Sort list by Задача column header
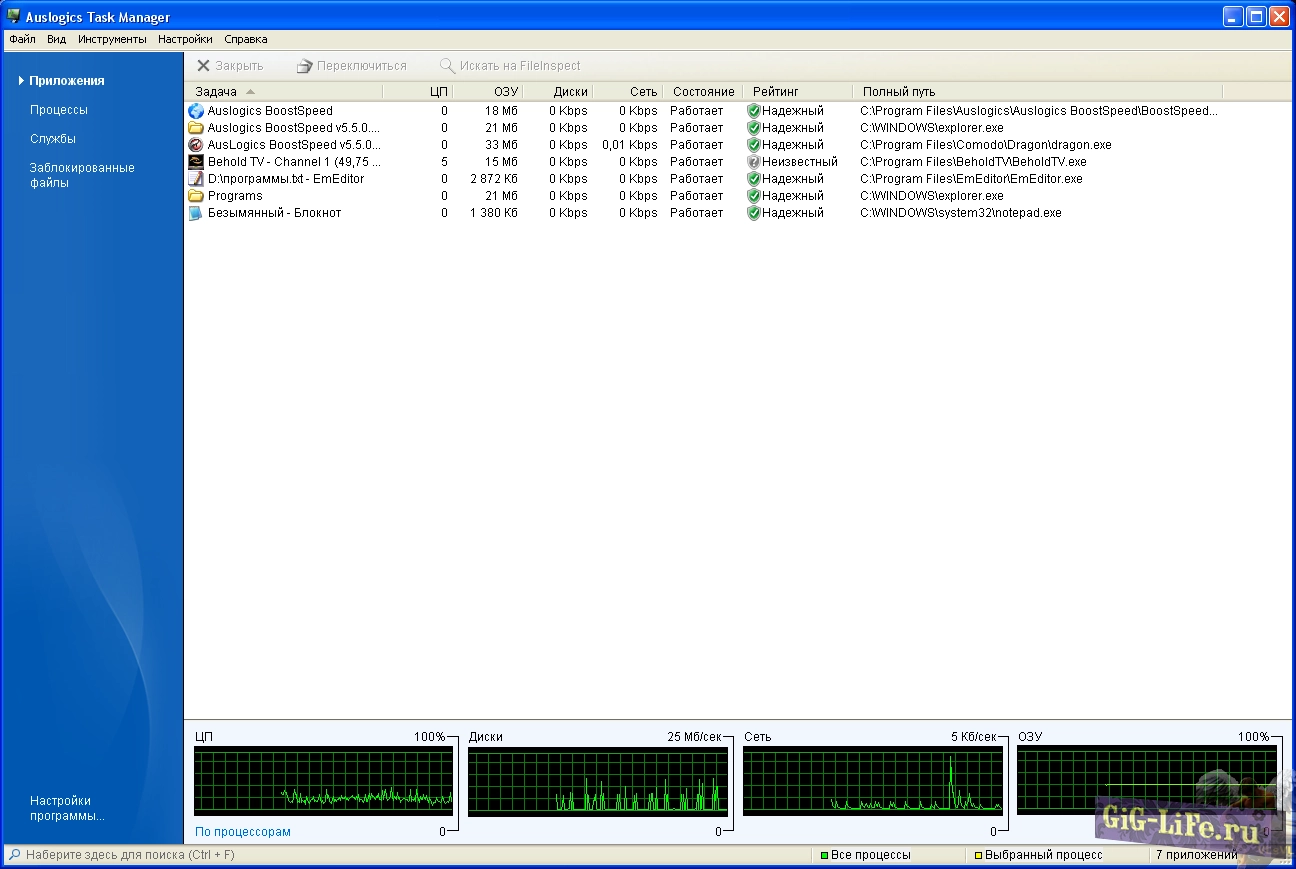The width and height of the screenshot is (1296, 869). click(x=216, y=92)
